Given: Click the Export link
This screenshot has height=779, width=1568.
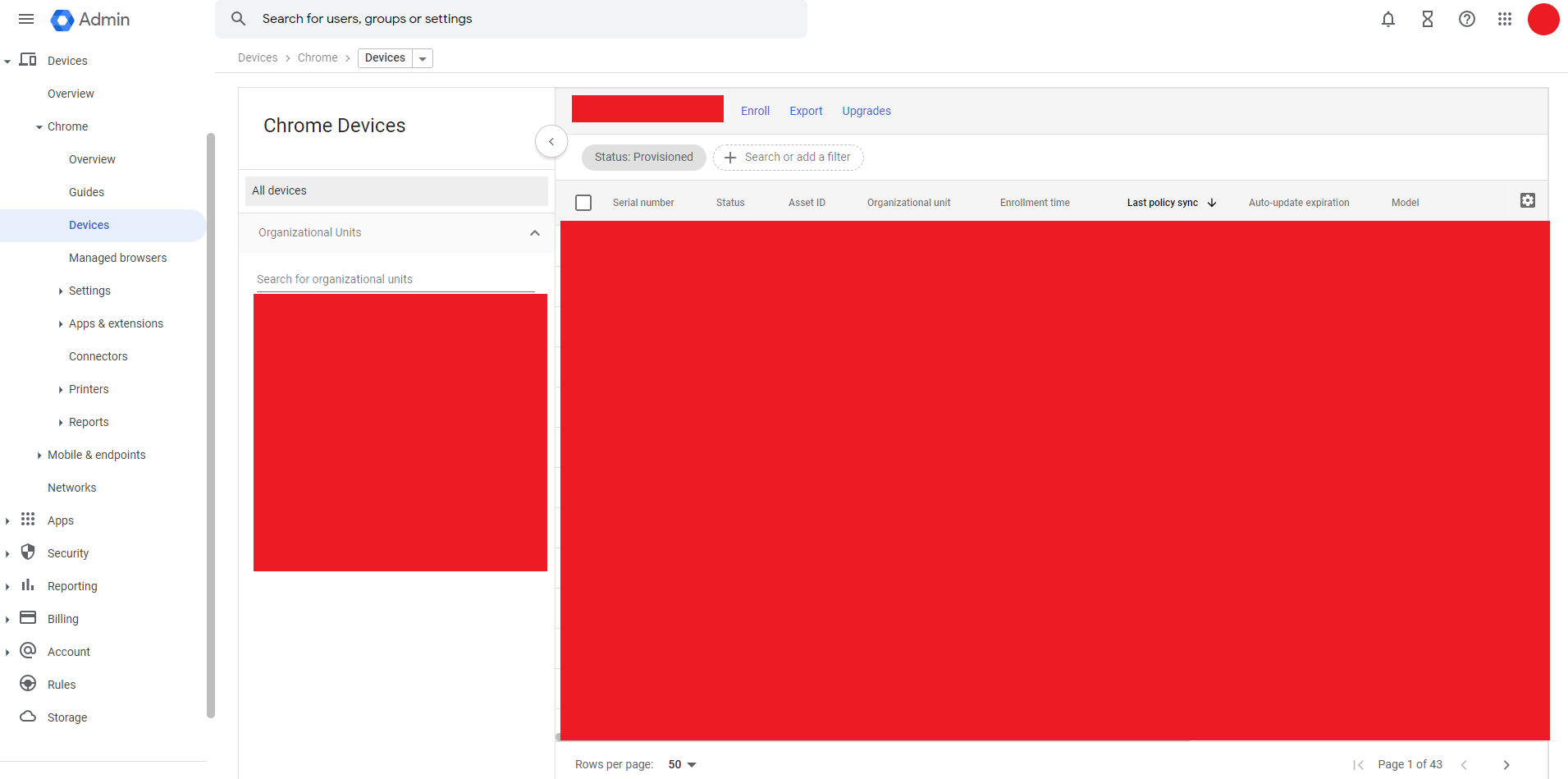Looking at the screenshot, I should (805, 111).
